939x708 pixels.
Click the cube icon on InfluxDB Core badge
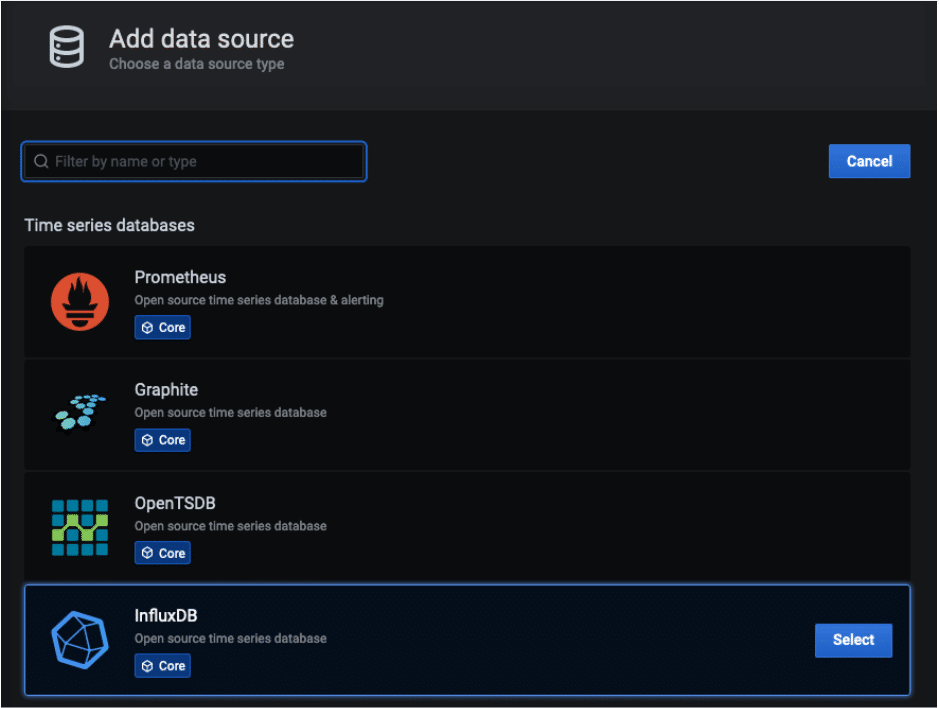coord(149,665)
